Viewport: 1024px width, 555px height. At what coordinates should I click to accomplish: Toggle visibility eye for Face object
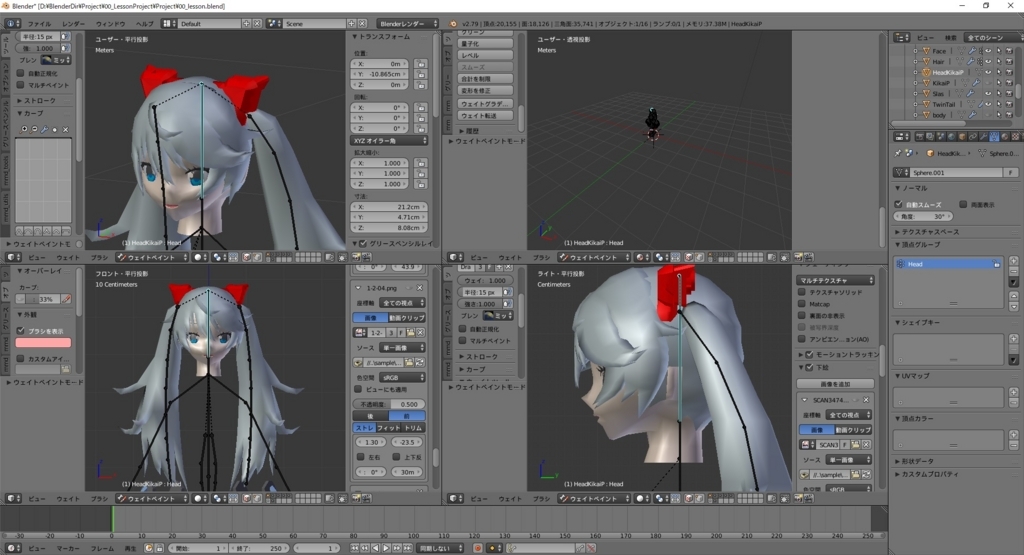click(x=988, y=51)
